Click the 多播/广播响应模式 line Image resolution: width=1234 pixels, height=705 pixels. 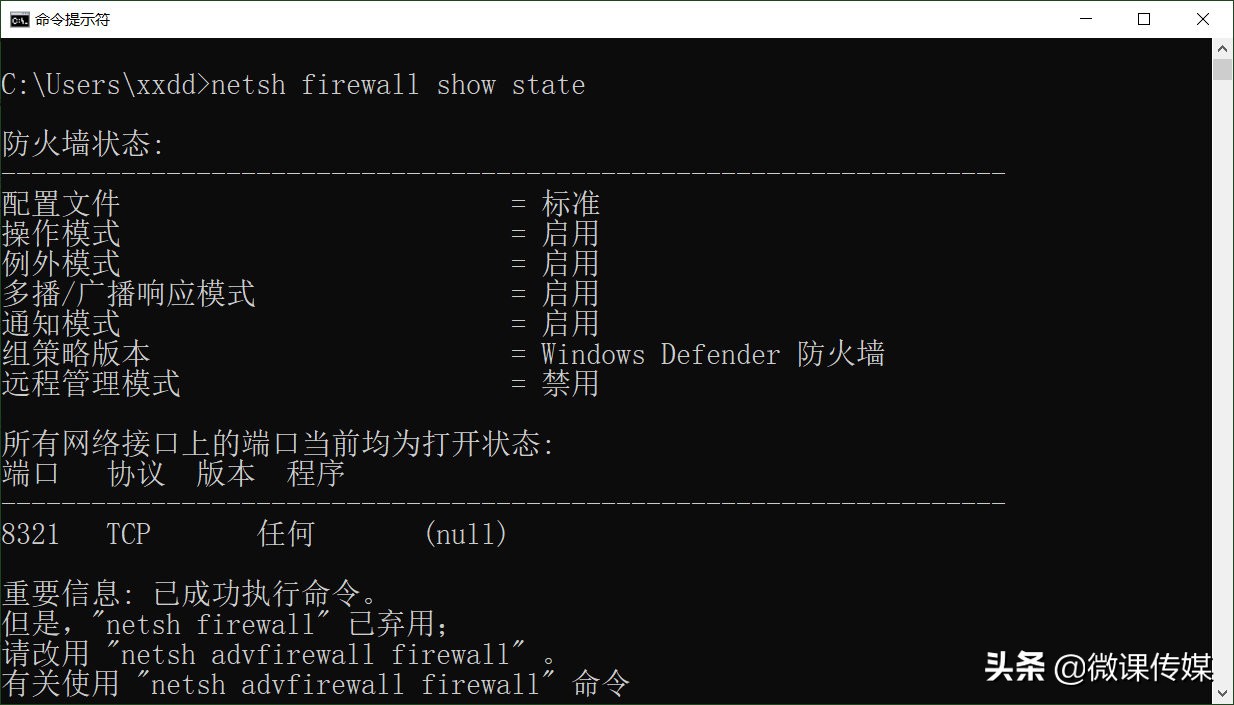point(300,295)
